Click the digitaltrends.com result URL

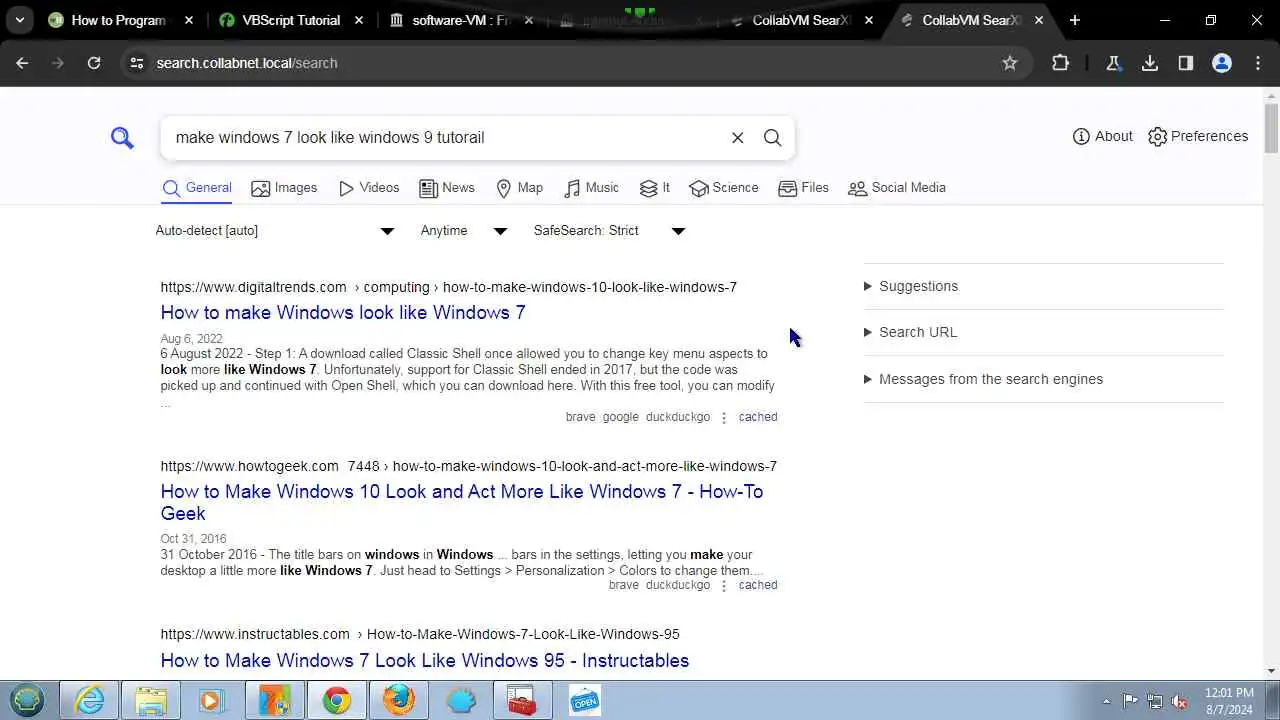click(449, 287)
